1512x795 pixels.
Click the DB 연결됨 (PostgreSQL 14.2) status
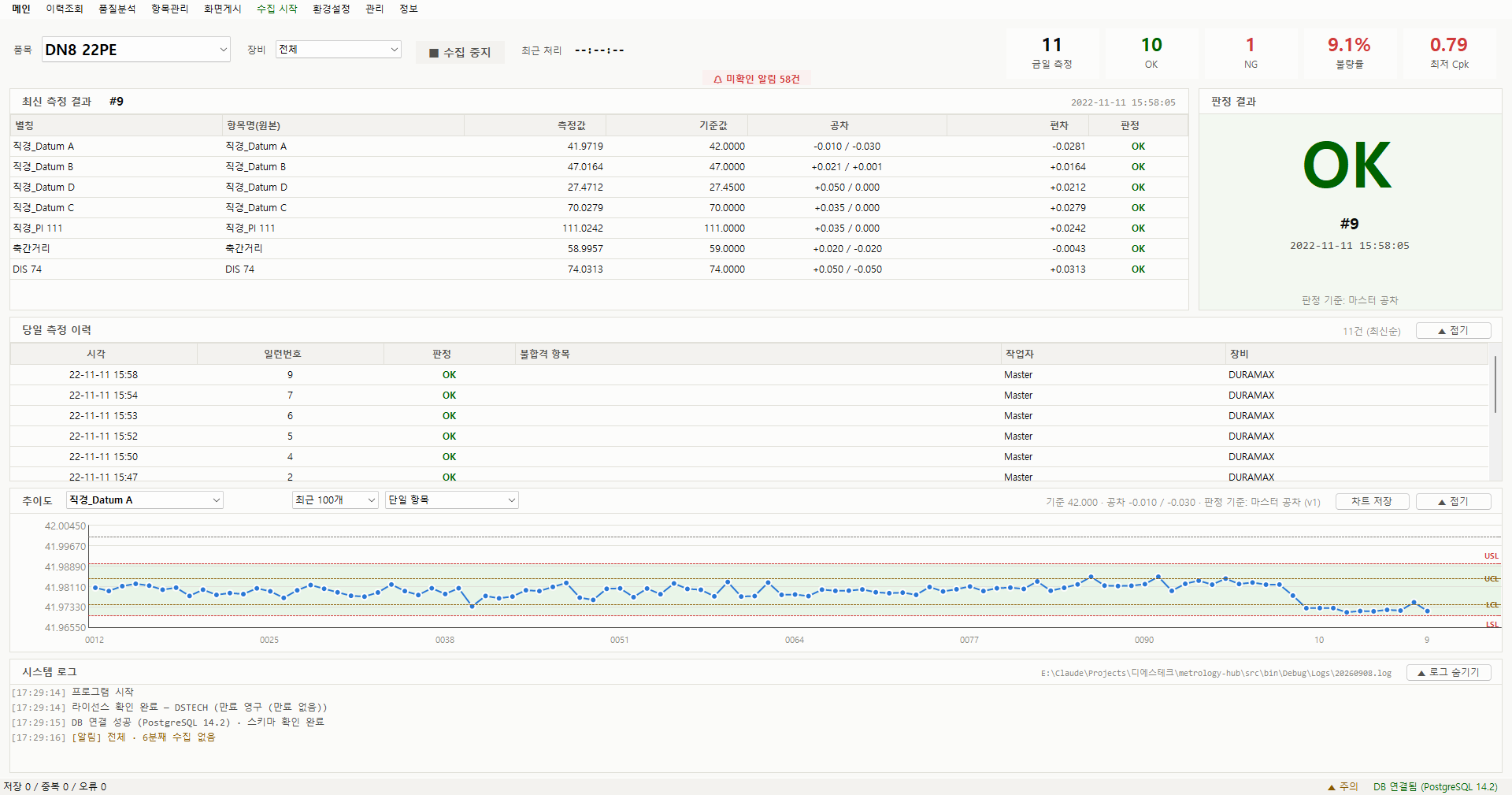[x=1436, y=787]
